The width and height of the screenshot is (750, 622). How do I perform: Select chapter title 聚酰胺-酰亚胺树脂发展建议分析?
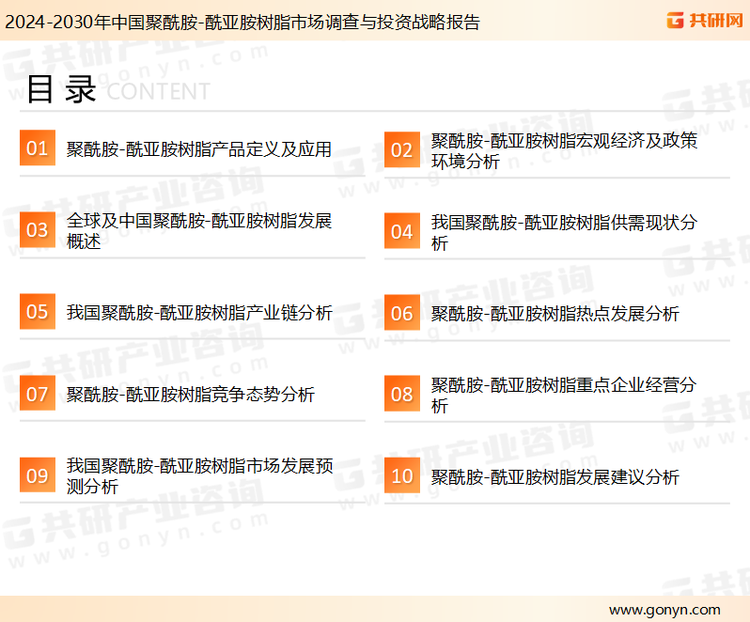click(x=555, y=477)
